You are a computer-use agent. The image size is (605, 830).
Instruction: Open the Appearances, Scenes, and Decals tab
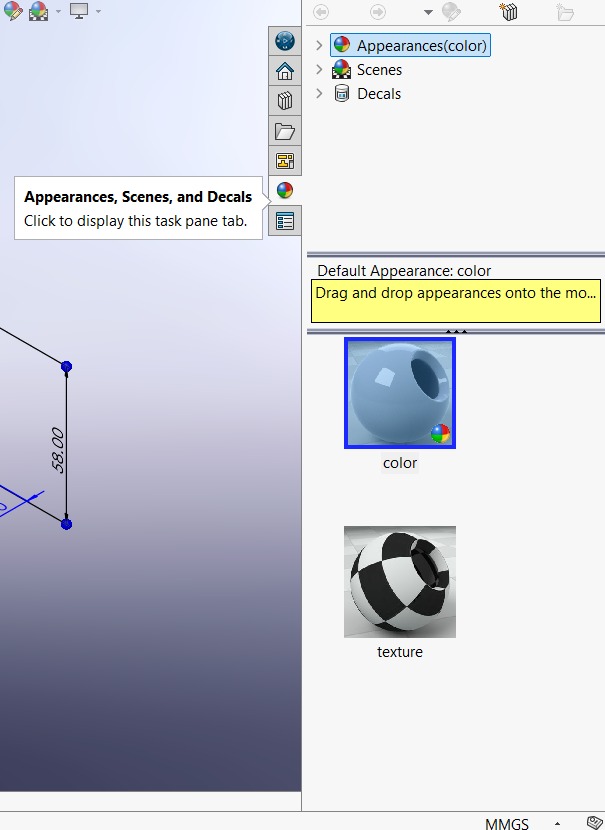coord(285,190)
